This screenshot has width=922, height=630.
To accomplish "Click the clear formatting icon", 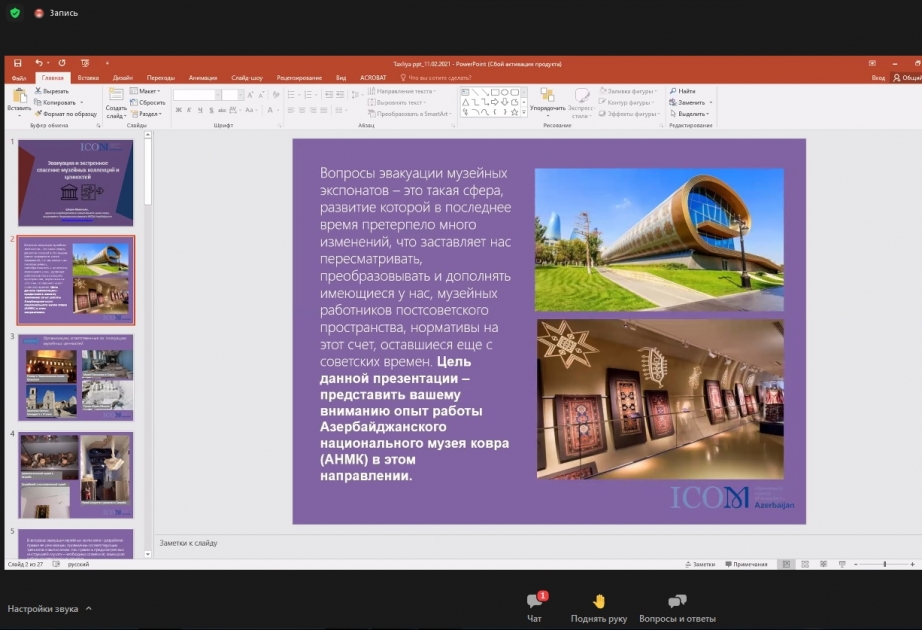I will pyautogui.click(x=276, y=95).
